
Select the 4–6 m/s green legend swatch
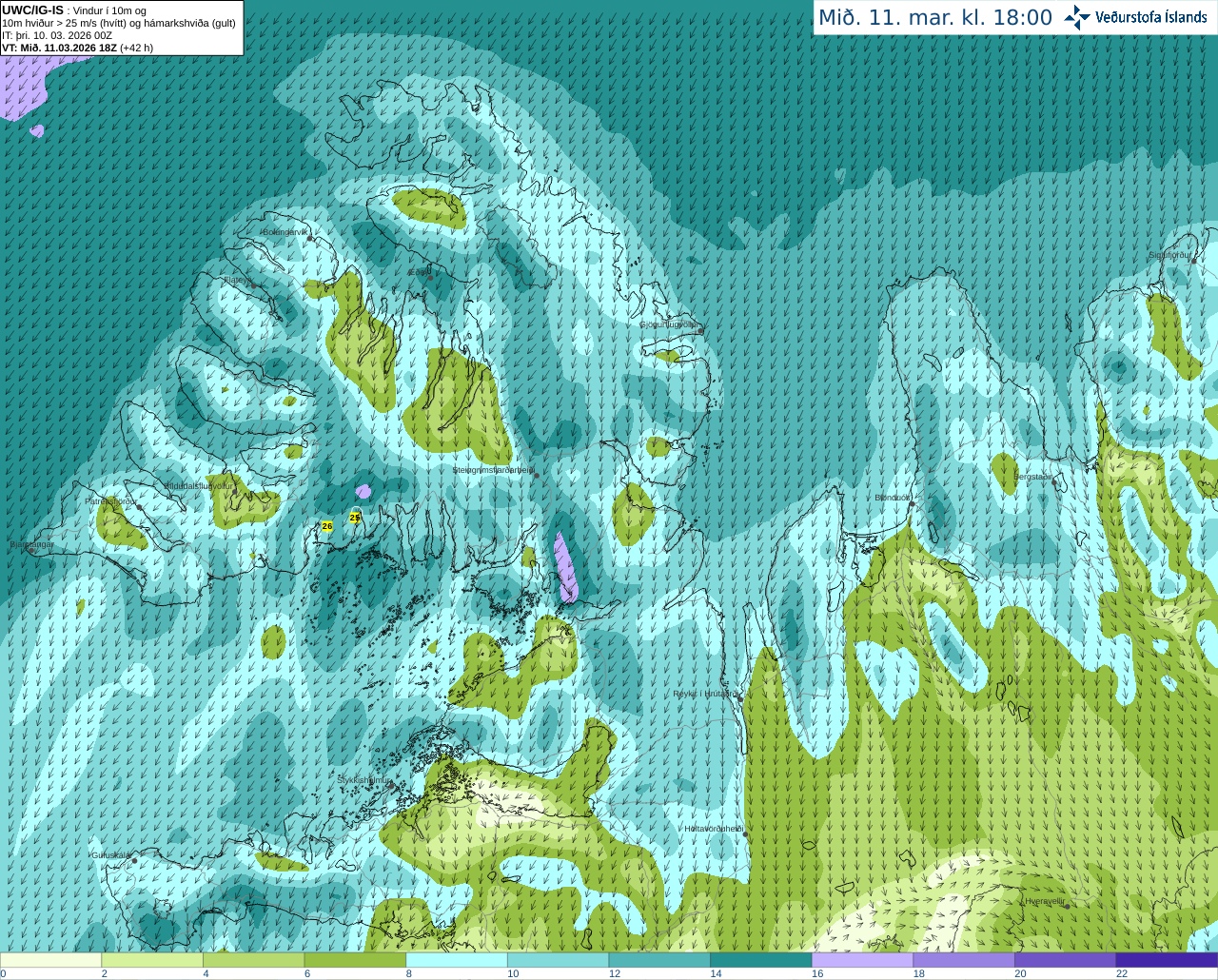point(253,960)
